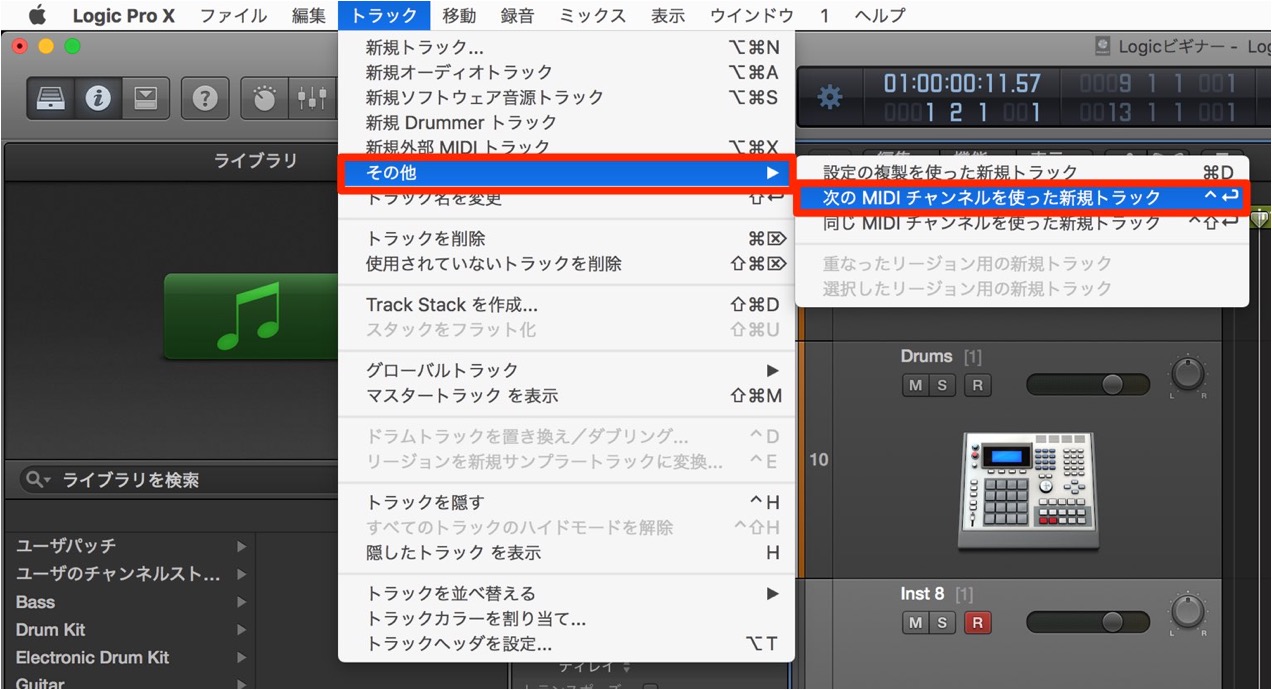
Task: Open the 移動 menu
Action: coord(459,15)
